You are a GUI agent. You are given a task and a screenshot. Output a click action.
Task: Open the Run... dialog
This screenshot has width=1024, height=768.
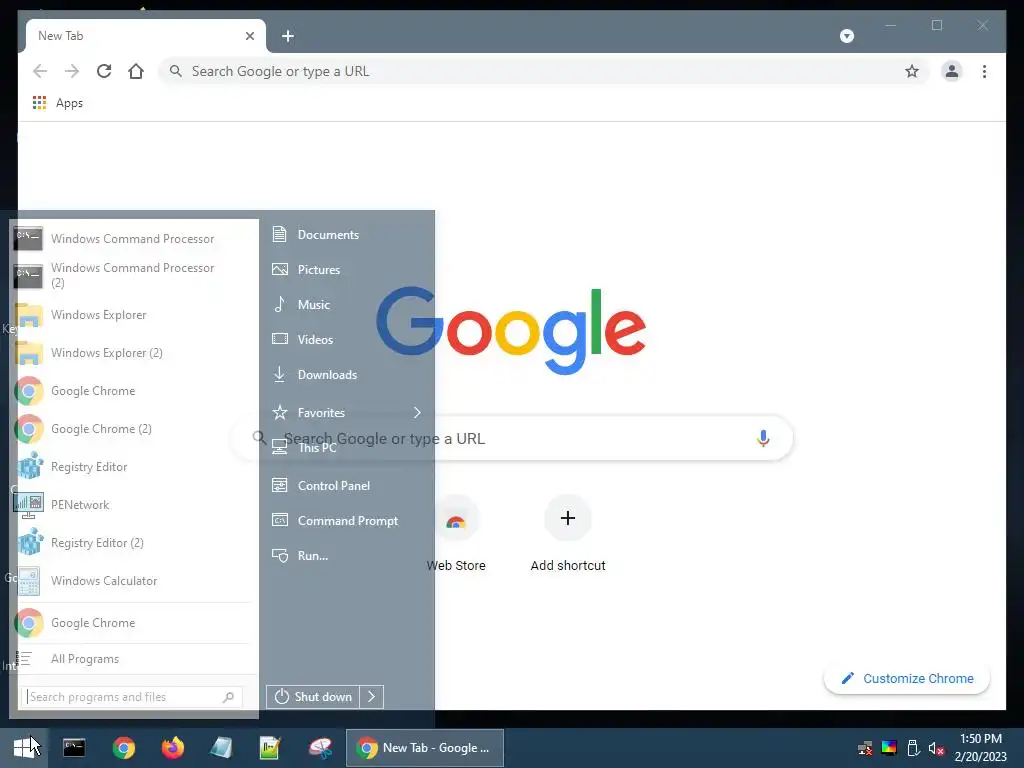pos(346,556)
